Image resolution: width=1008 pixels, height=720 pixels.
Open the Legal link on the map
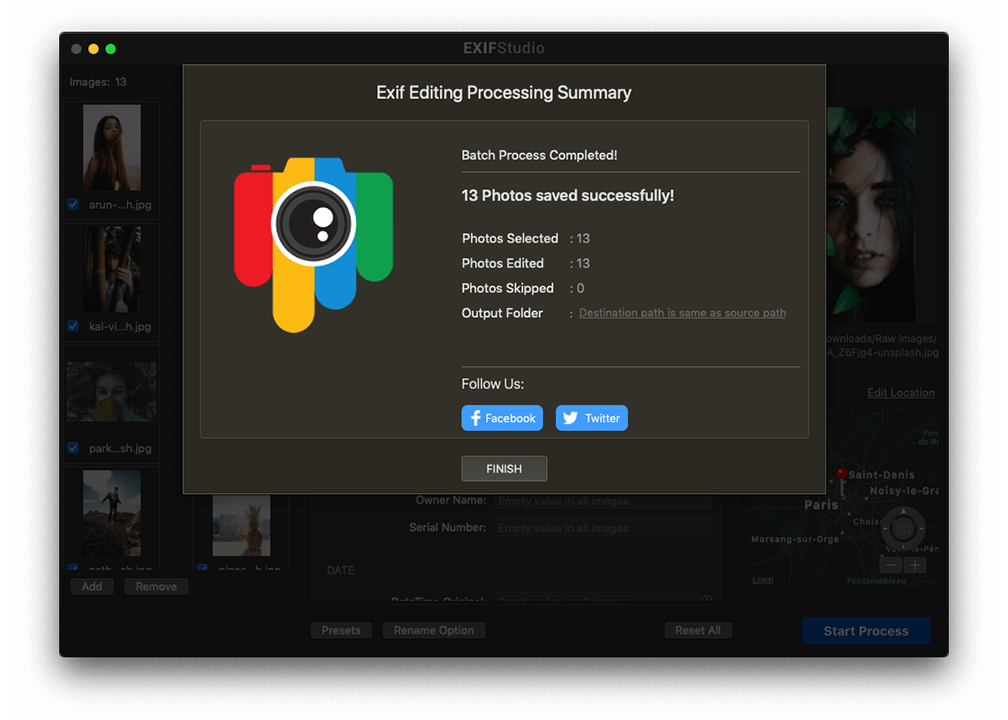762,580
